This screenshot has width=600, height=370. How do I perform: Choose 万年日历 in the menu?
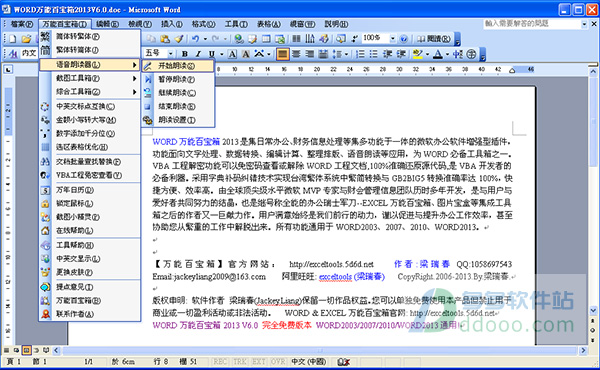90,190
